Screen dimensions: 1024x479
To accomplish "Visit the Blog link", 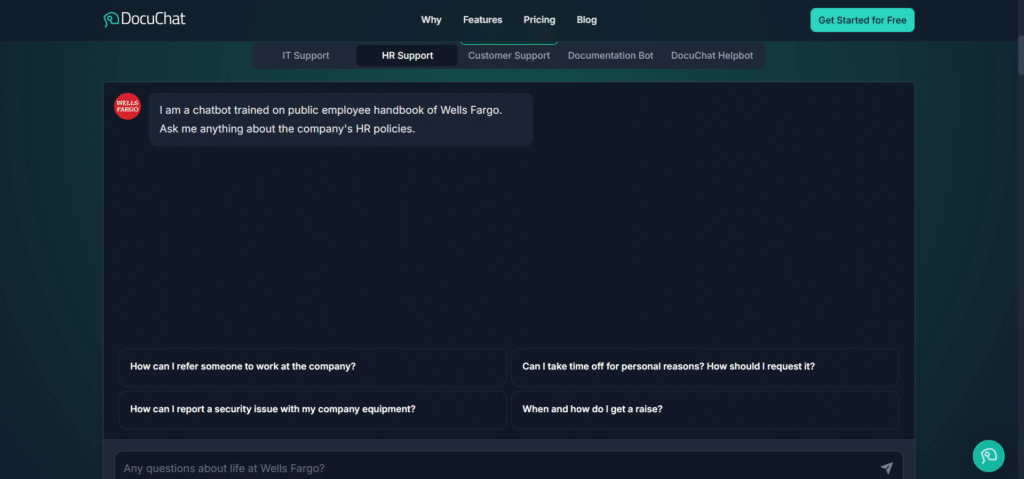I will [586, 20].
